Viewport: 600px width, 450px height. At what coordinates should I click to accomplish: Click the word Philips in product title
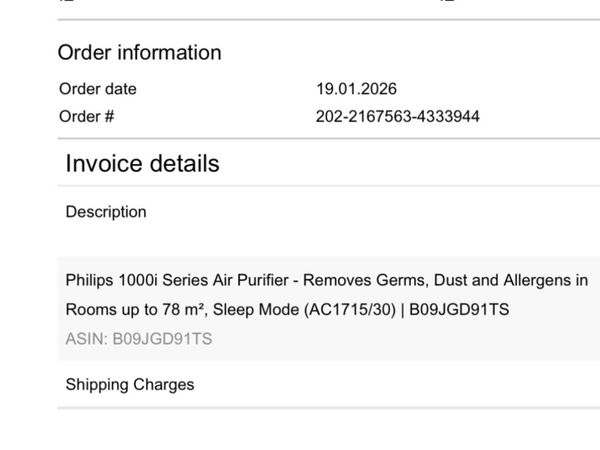click(90, 280)
